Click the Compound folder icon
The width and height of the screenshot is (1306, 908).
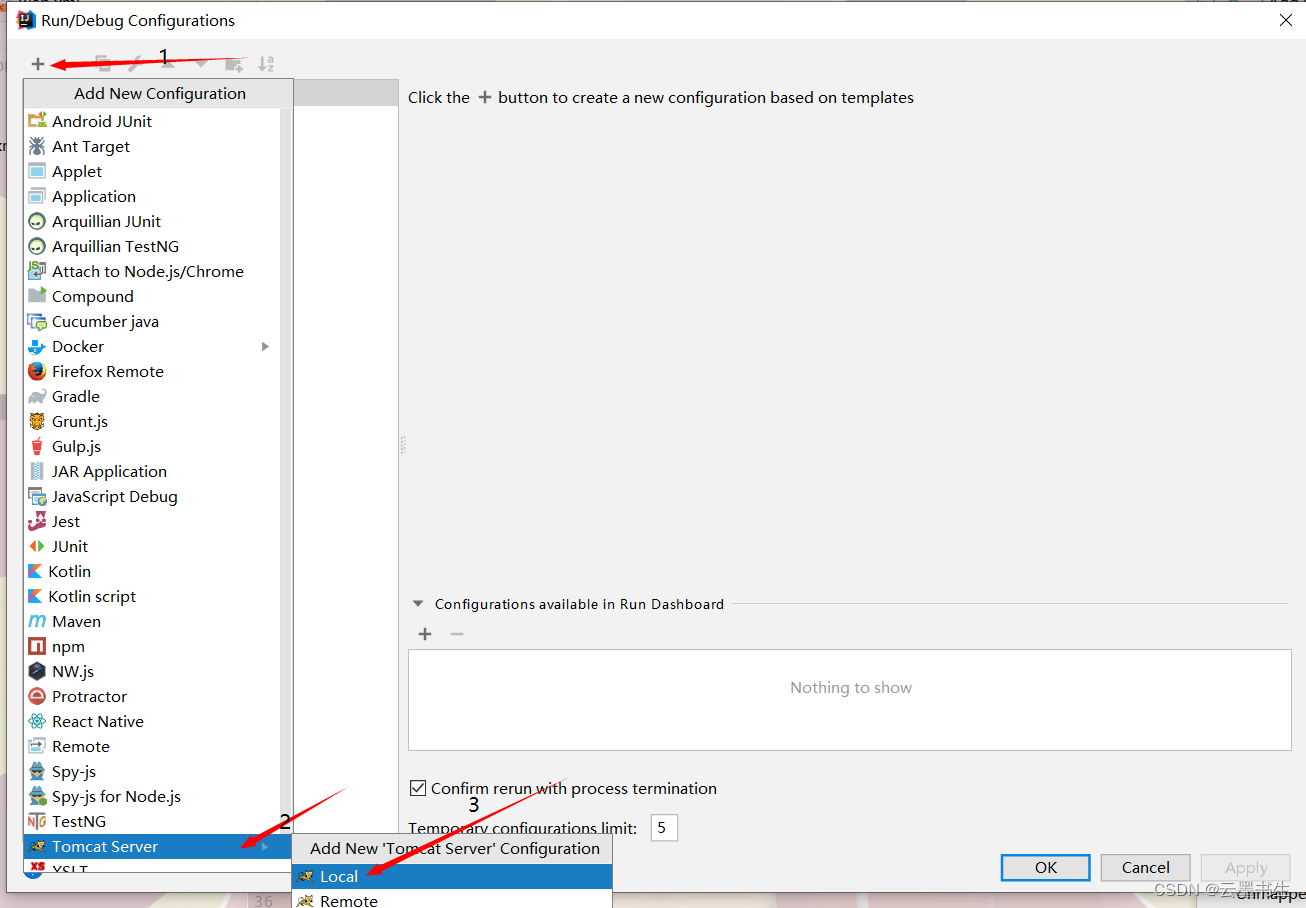tap(37, 296)
